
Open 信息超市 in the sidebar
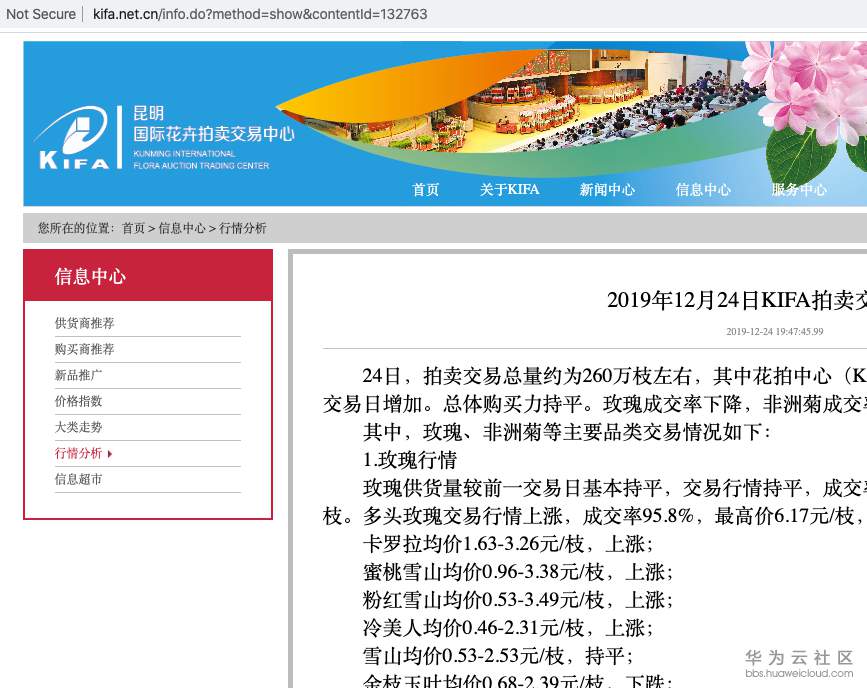coord(79,479)
